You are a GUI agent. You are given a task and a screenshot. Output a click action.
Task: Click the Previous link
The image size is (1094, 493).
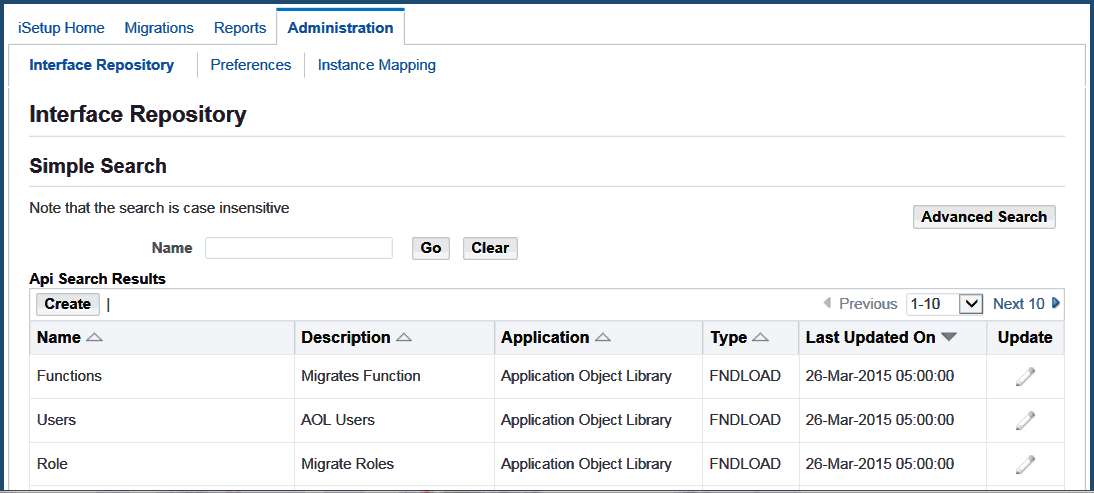click(868, 304)
